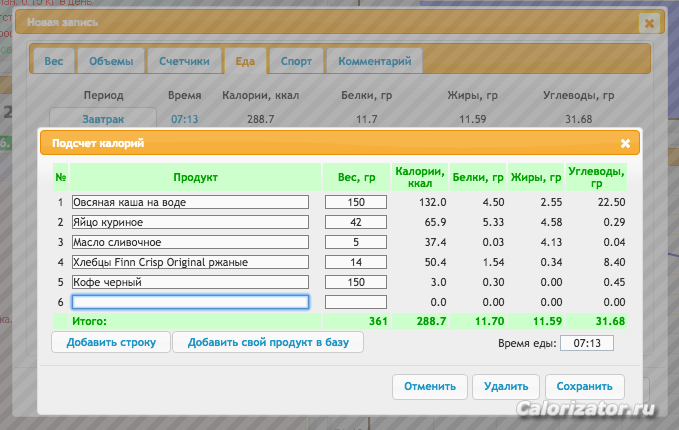The width and height of the screenshot is (679, 430).
Task: Click the Отменить button
Action: pos(430,386)
